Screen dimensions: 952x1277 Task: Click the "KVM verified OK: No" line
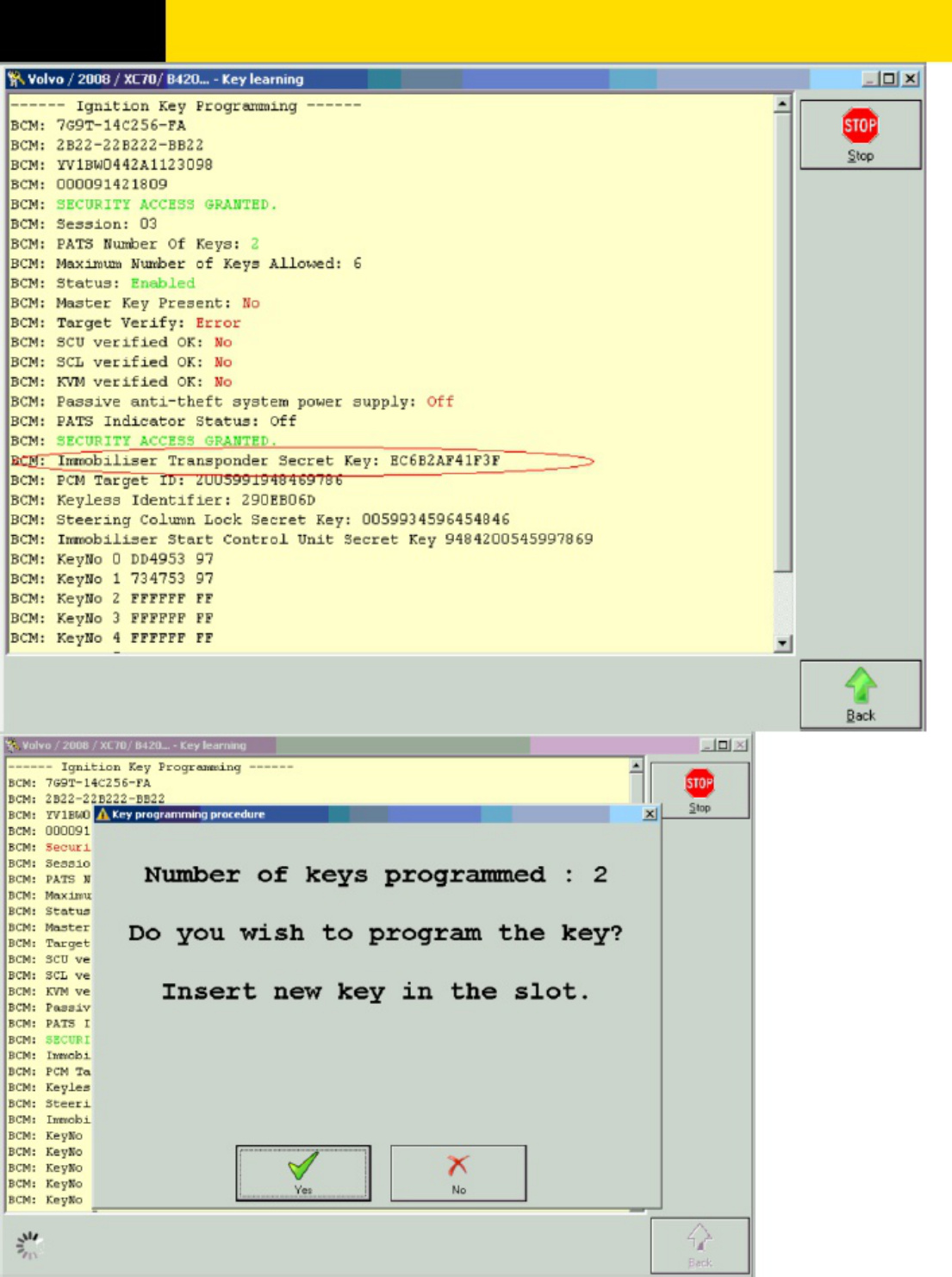click(x=121, y=382)
